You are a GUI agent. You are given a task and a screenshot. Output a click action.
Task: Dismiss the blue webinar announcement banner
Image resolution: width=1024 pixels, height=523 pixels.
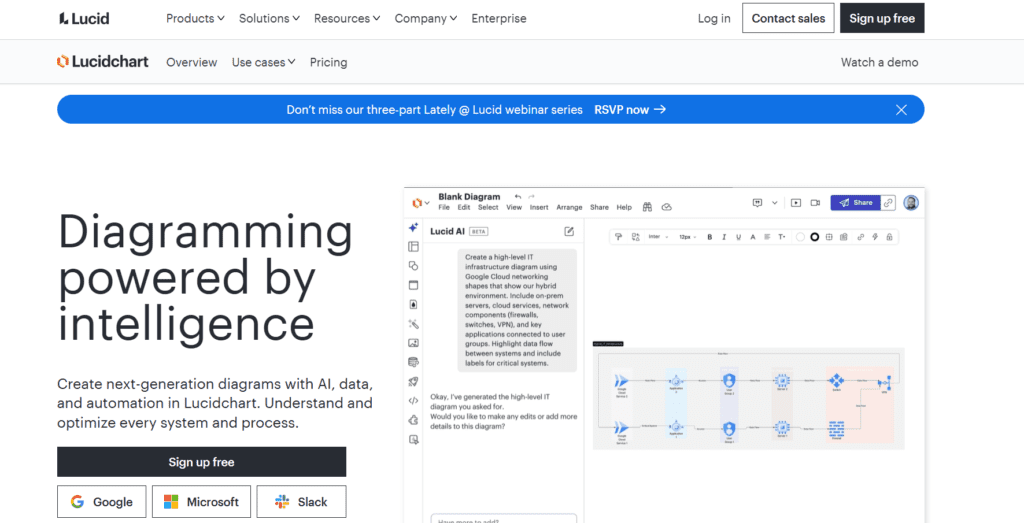point(901,110)
